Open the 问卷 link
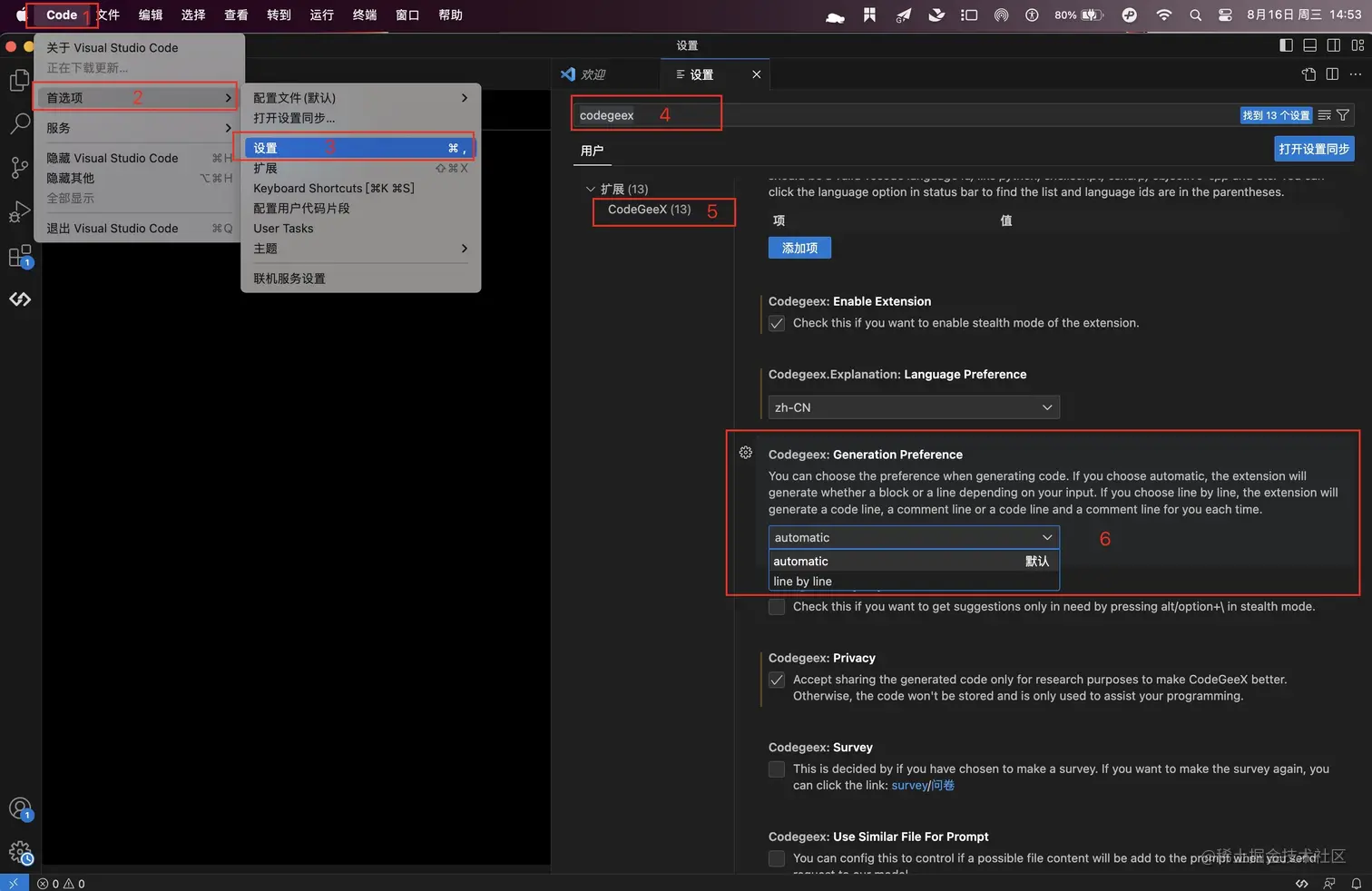 (x=943, y=786)
